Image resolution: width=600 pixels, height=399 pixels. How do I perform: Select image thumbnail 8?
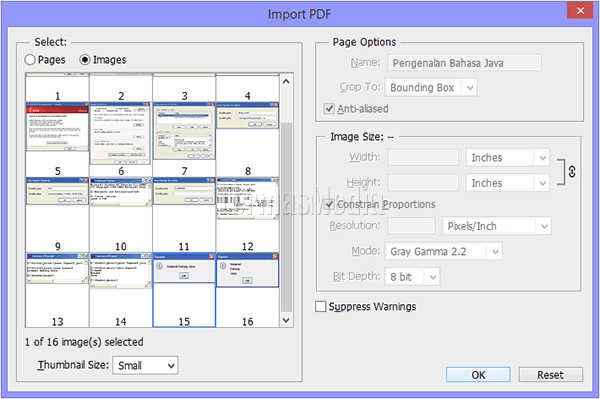point(248,139)
